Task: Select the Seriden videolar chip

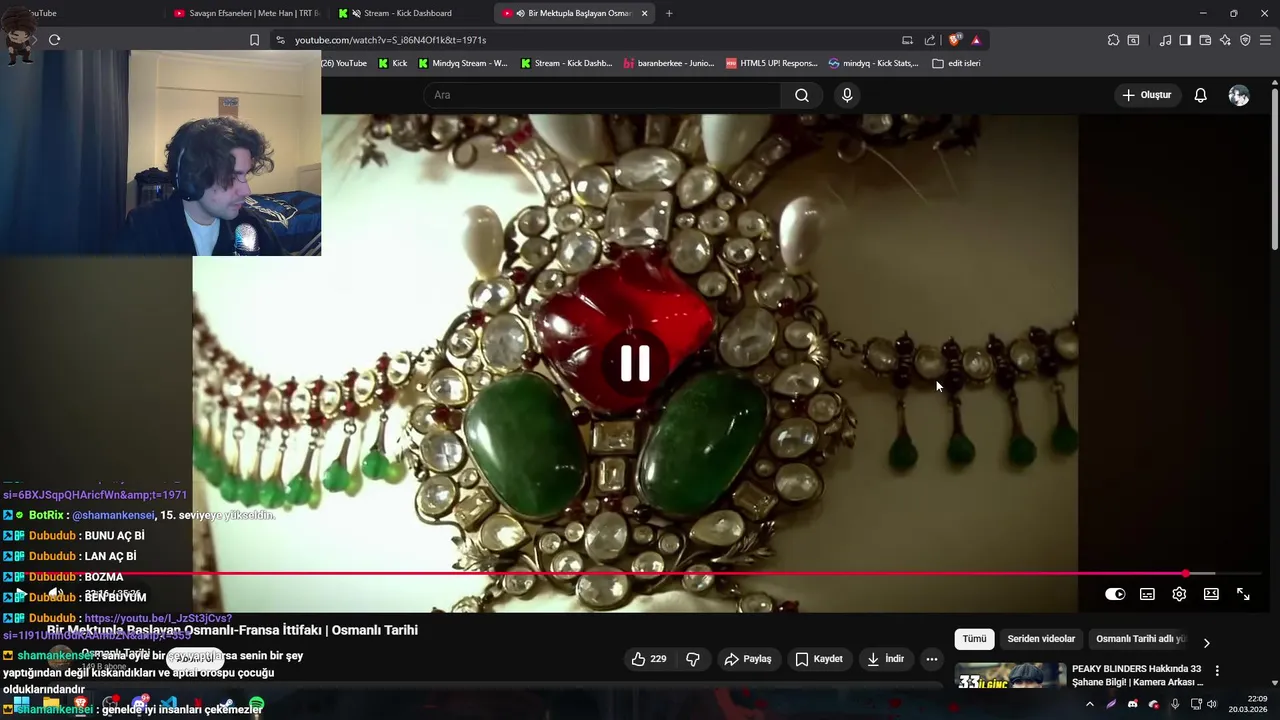Action: [1041, 639]
